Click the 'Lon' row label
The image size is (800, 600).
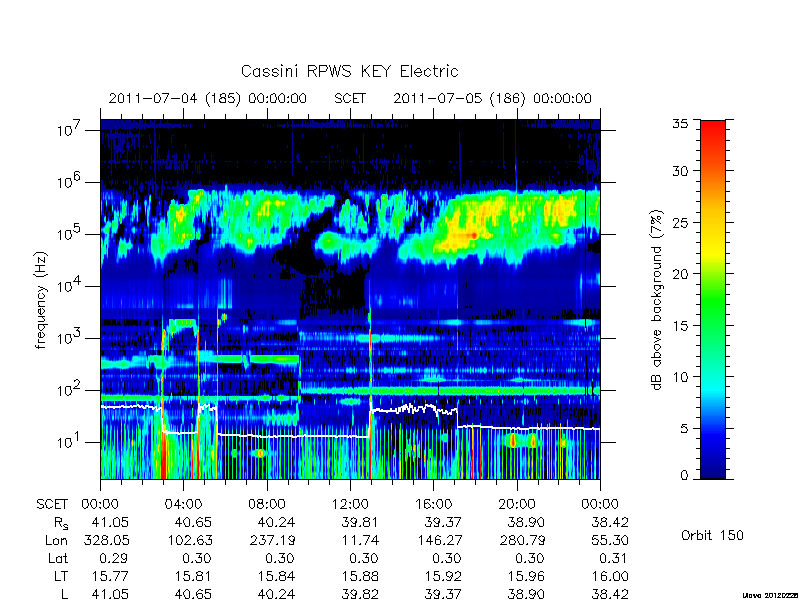[57, 540]
